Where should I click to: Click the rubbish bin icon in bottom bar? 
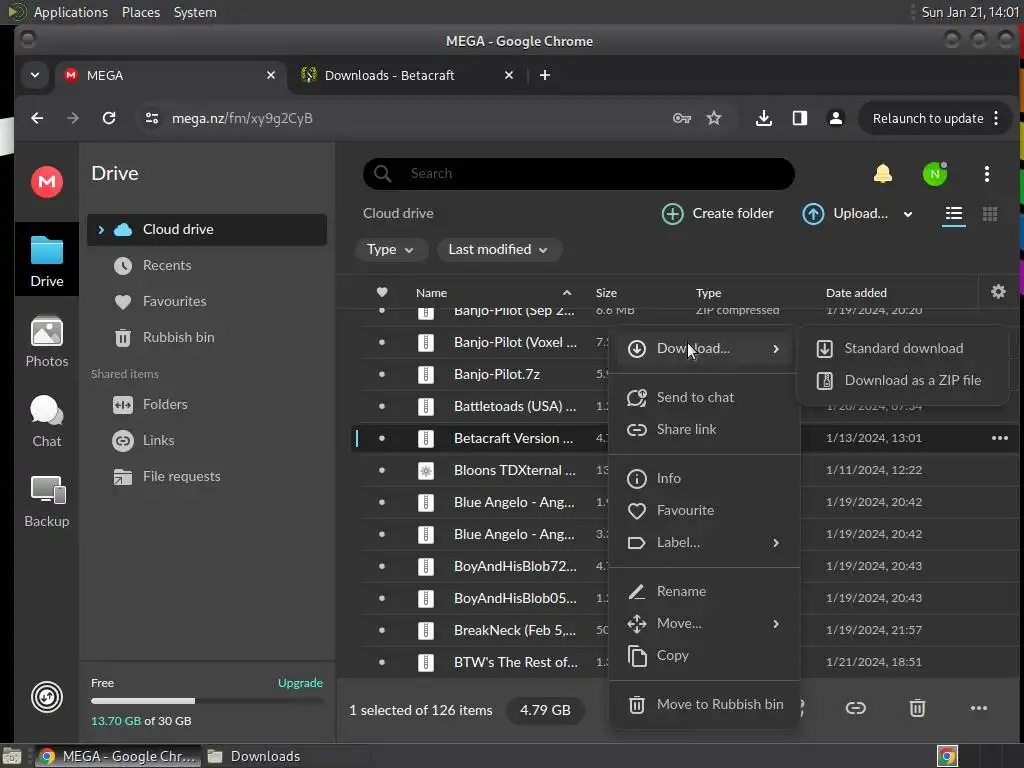click(x=917, y=708)
